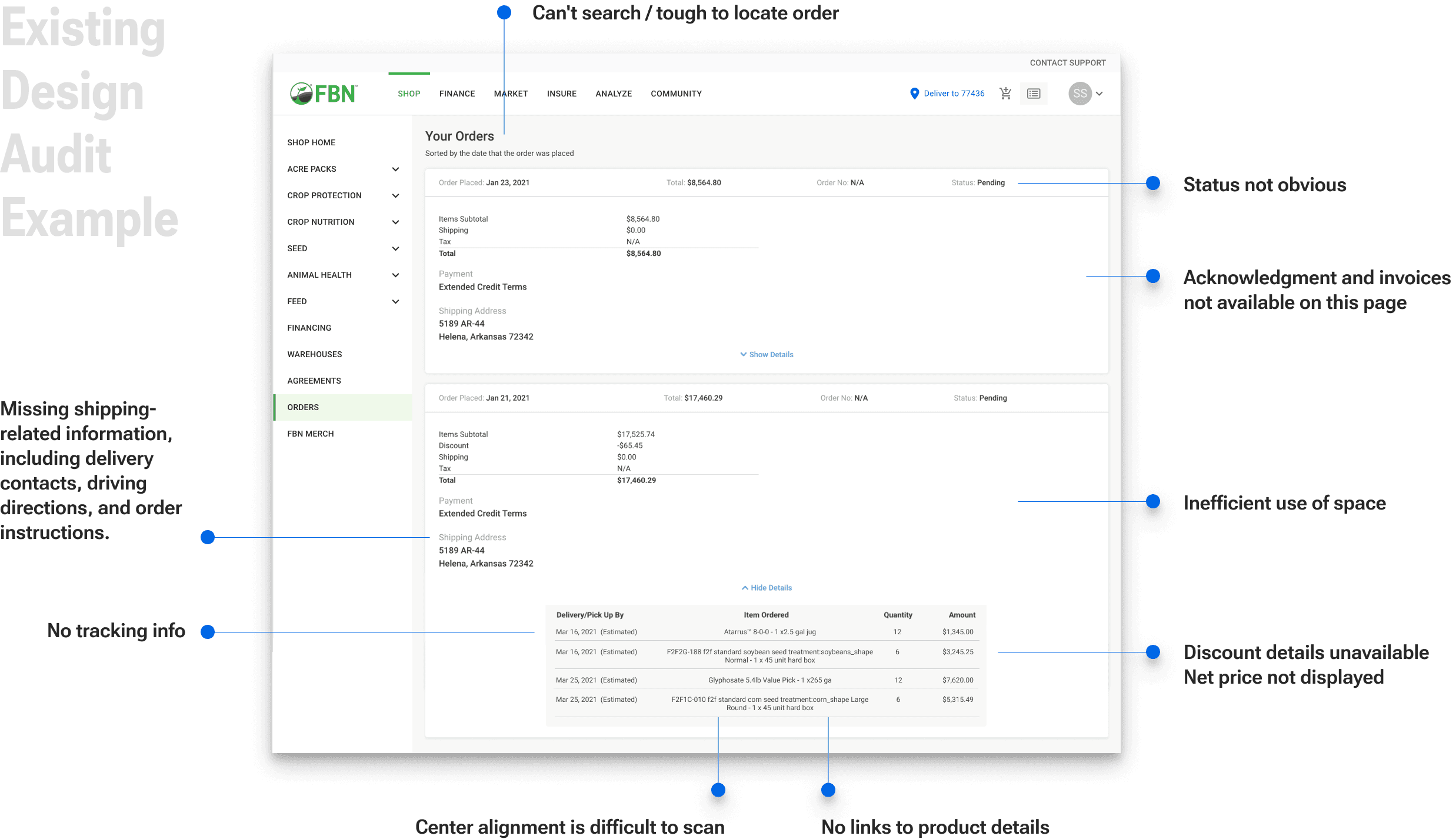Screen dimensions: 1456x839
Task: Click Deliver to 77436 link
Action: point(954,94)
